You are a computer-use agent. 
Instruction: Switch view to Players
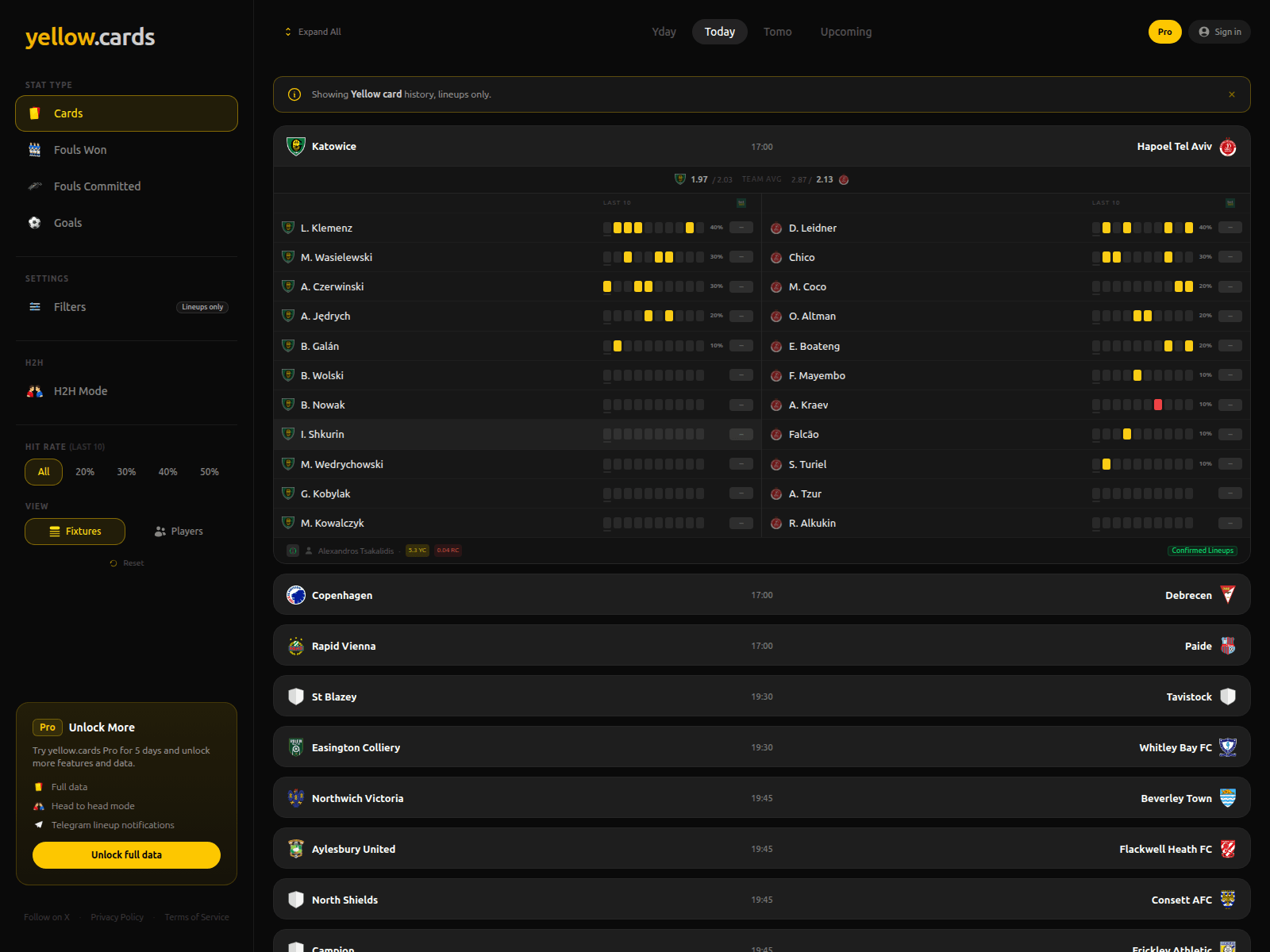click(179, 532)
